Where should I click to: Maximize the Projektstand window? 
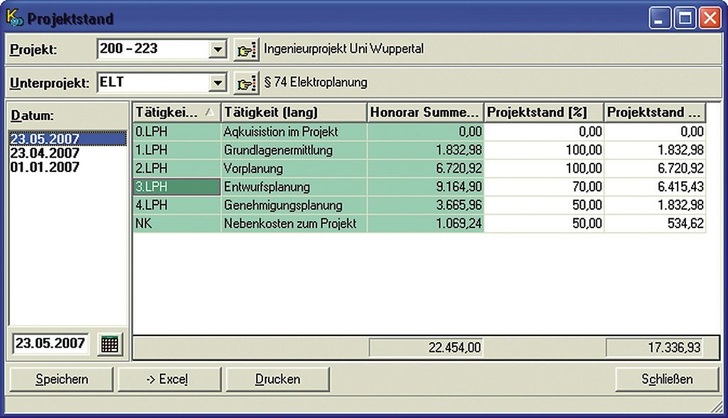683,18
